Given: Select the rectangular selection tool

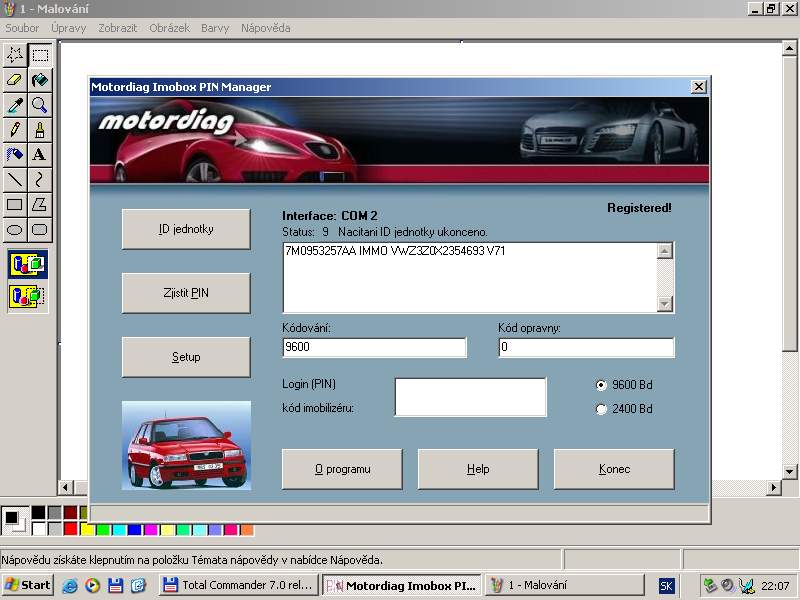Looking at the screenshot, I should (x=40, y=55).
